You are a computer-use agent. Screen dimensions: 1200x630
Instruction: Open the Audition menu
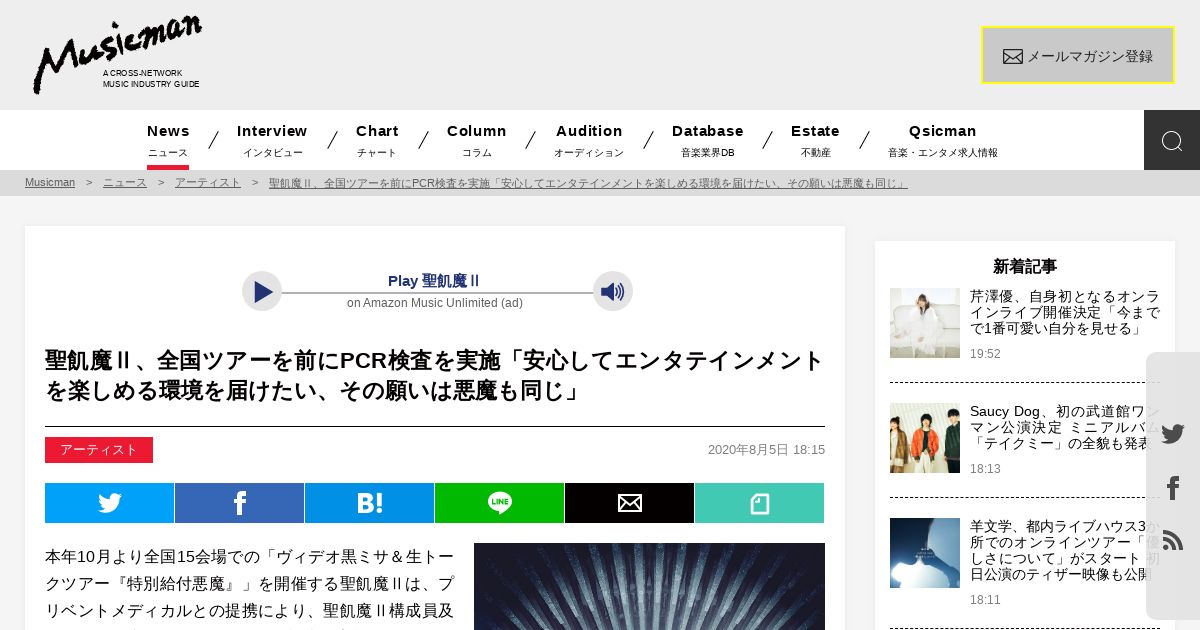tap(589, 140)
